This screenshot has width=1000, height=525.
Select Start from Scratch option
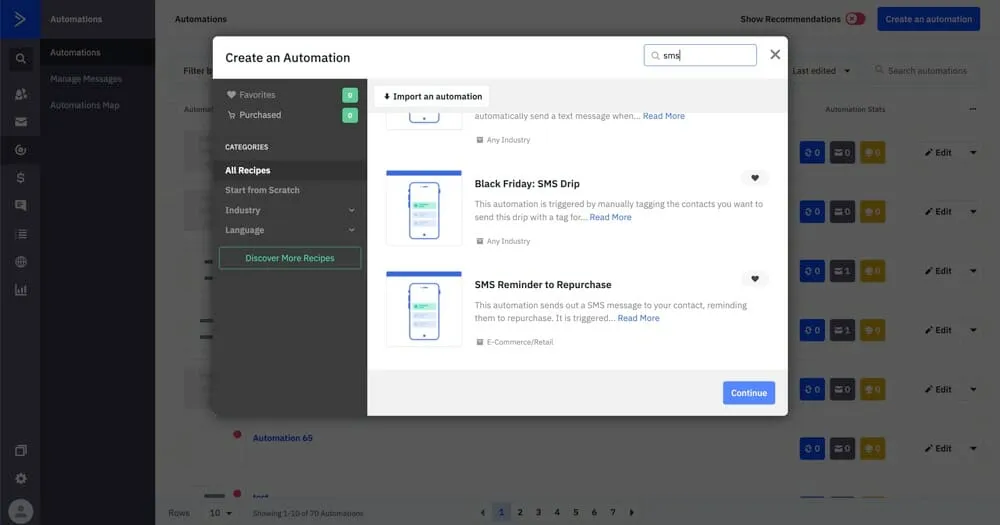click(262, 190)
